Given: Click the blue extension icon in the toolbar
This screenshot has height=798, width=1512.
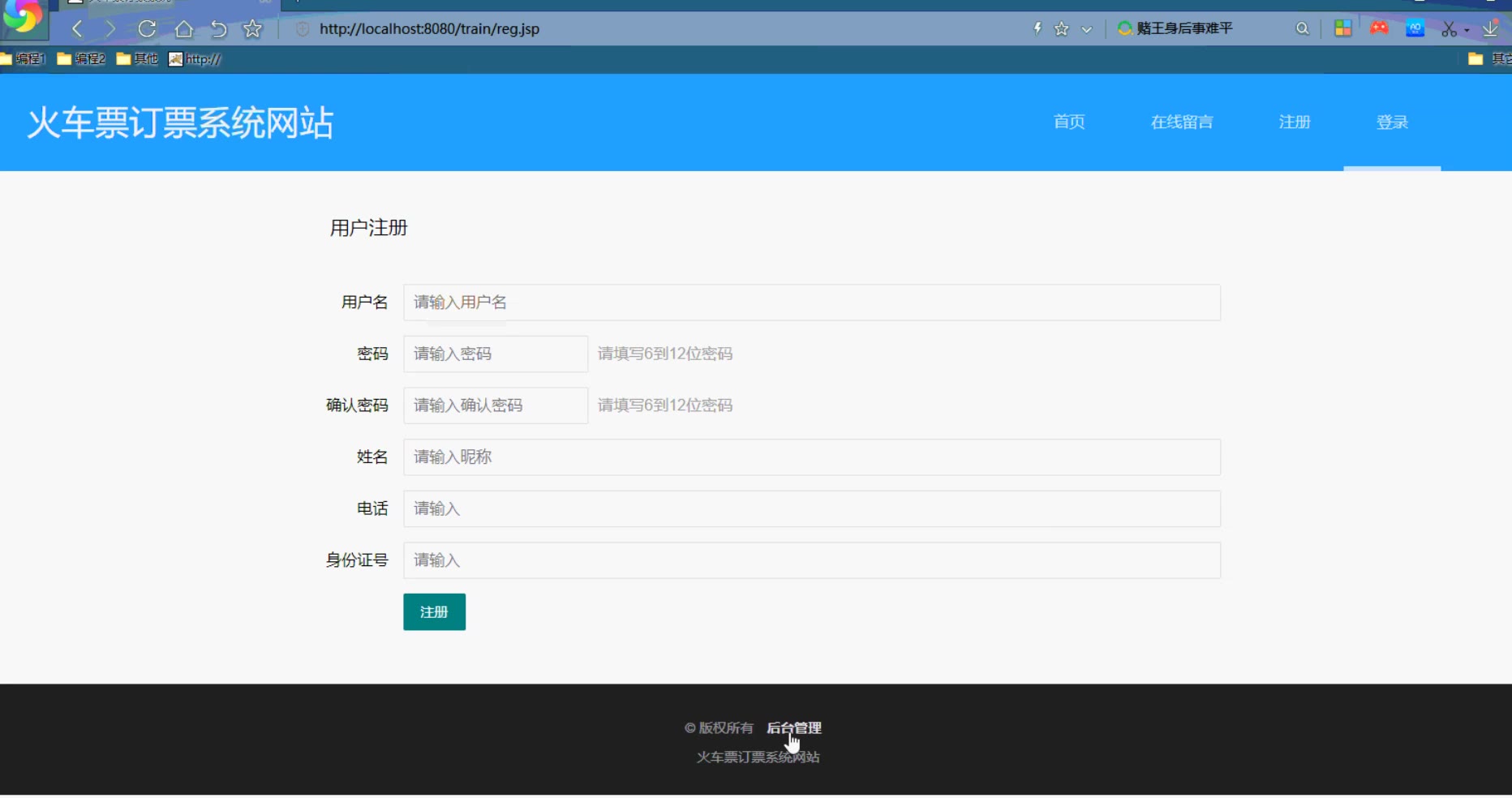Looking at the screenshot, I should point(1415,28).
